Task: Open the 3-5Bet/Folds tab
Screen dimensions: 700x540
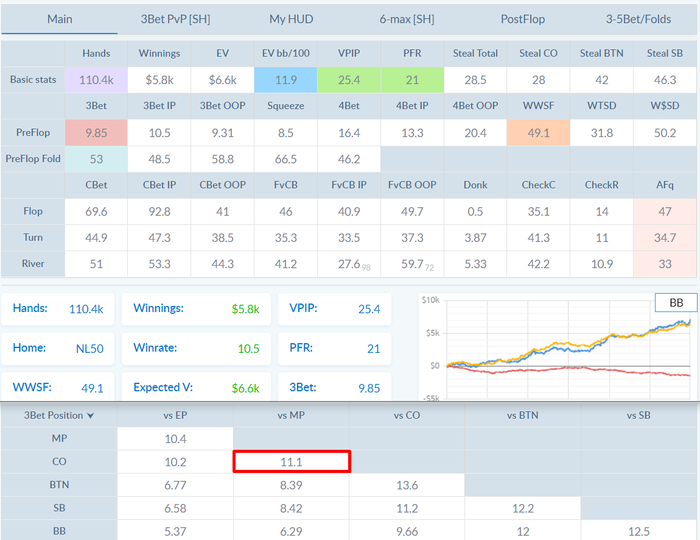Action: pos(638,19)
